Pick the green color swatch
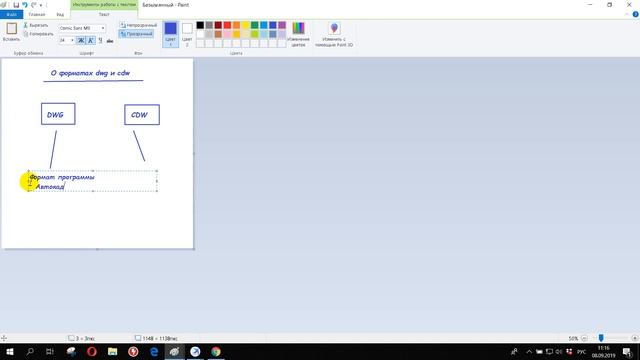 (255, 25)
